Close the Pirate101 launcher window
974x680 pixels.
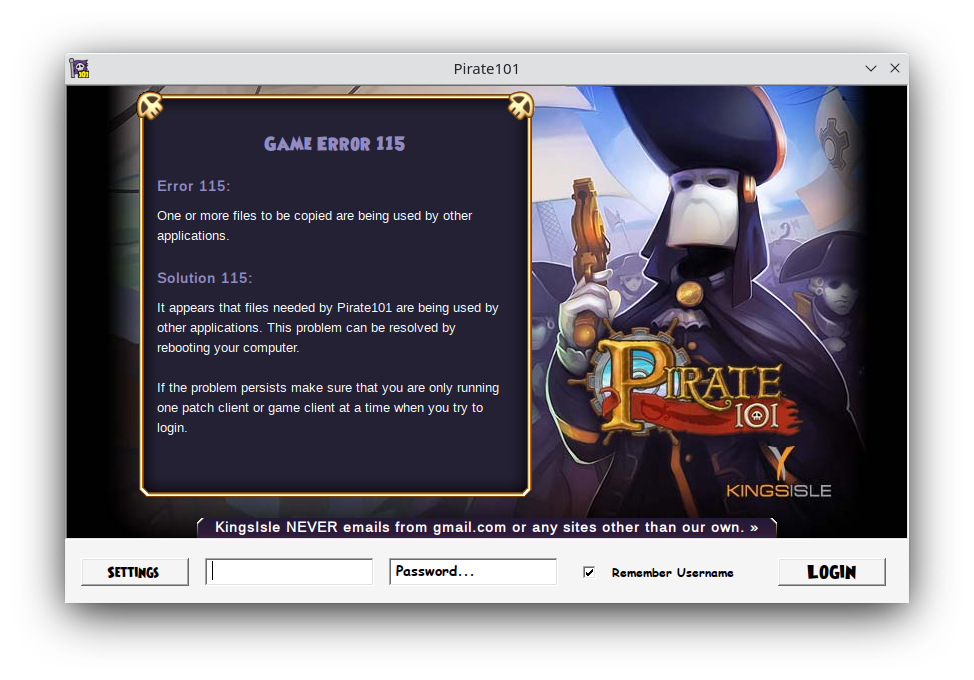coord(895,69)
